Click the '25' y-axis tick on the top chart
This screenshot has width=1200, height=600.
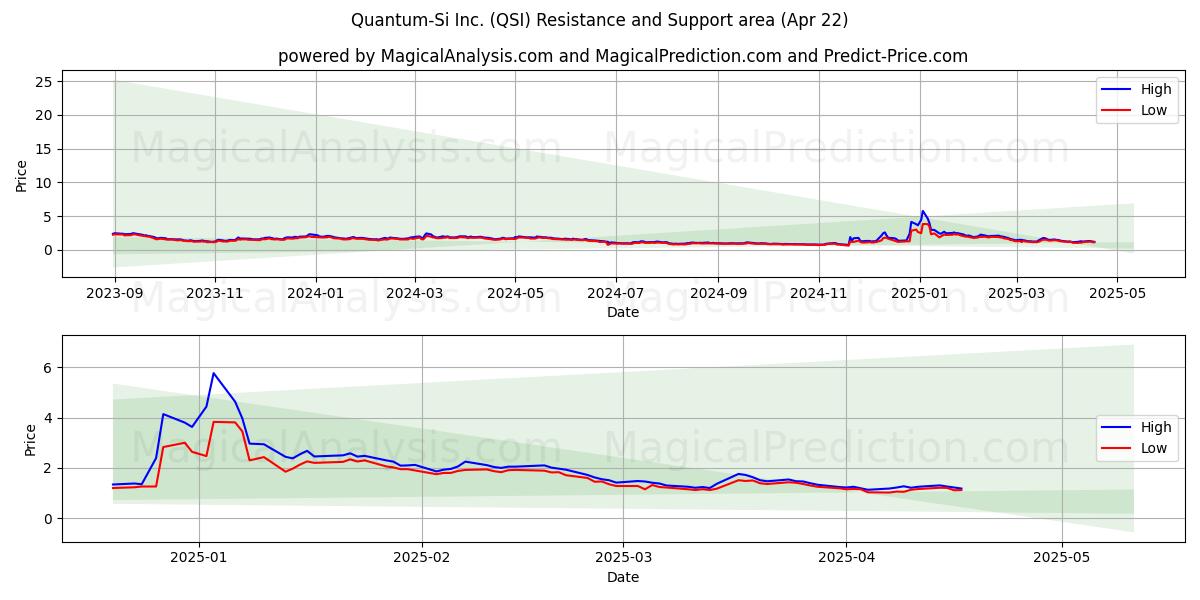[44, 82]
